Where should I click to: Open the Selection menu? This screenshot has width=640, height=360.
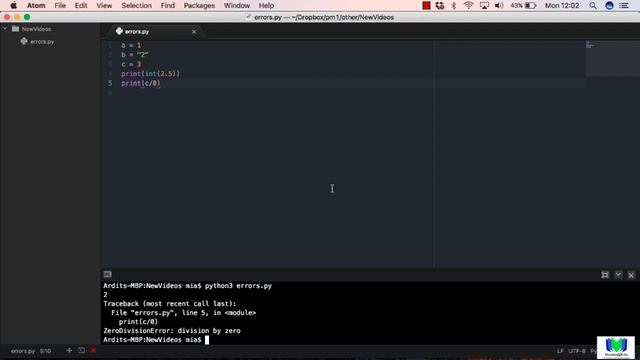click(x=136, y=5)
